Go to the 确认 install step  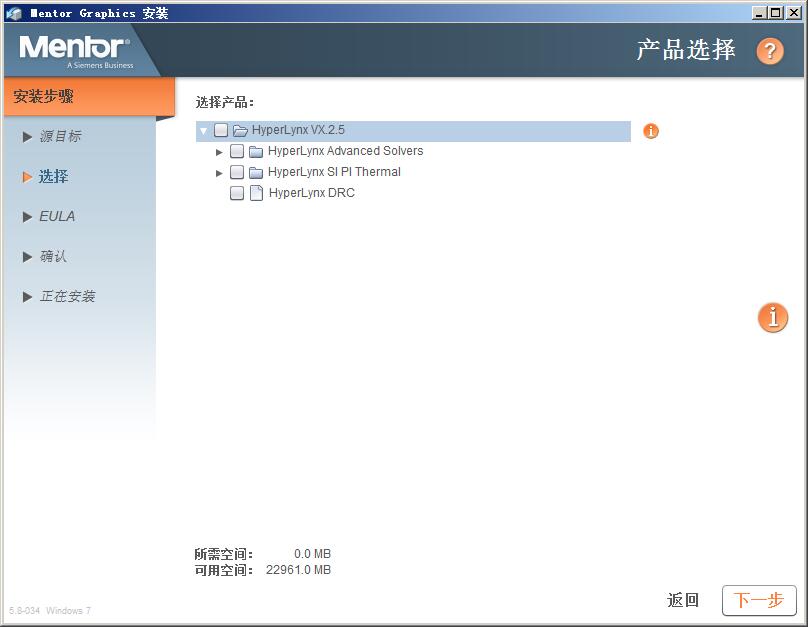click(x=53, y=257)
